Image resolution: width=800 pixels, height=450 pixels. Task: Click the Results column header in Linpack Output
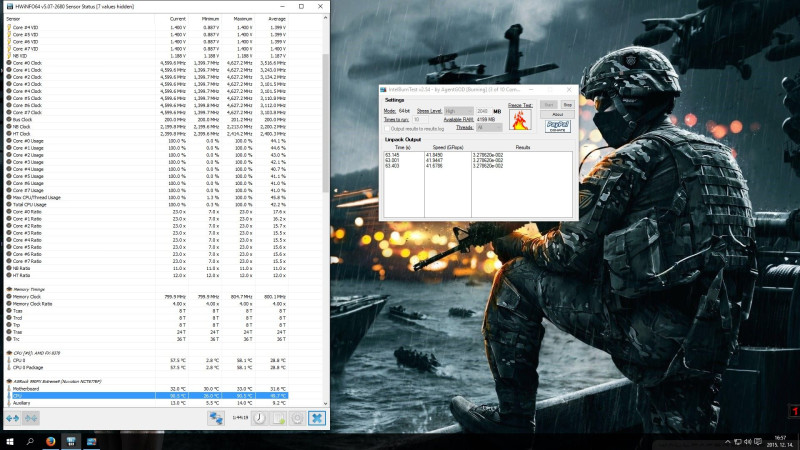coord(522,147)
